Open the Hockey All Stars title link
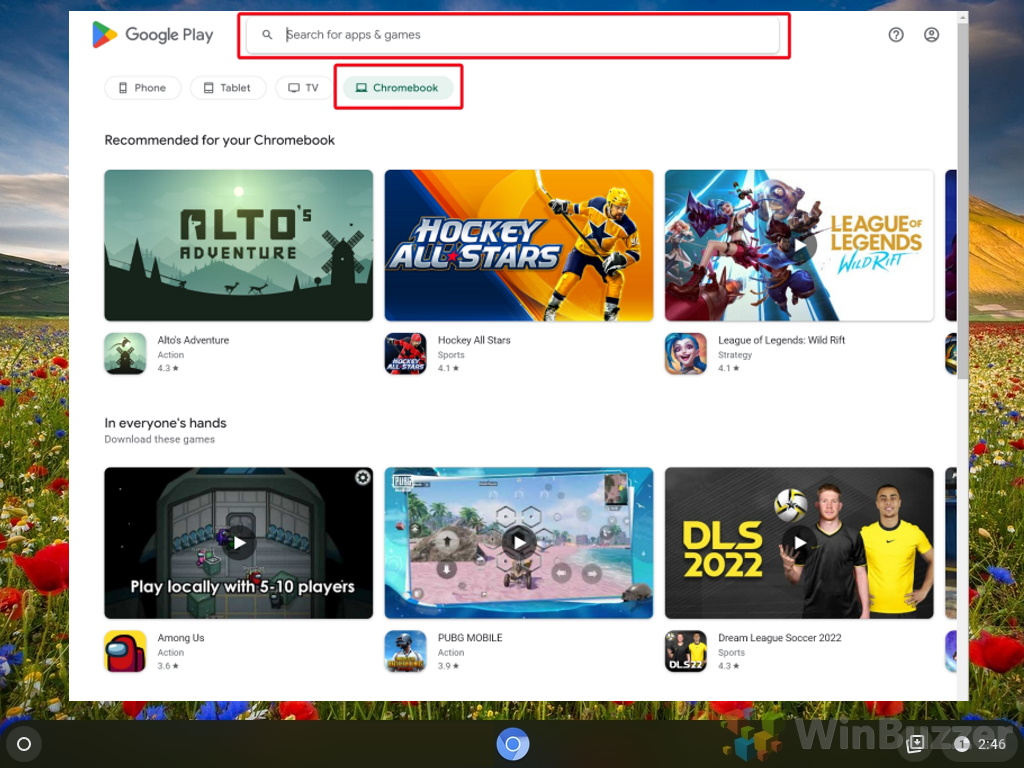This screenshot has height=768, width=1024. (x=474, y=340)
